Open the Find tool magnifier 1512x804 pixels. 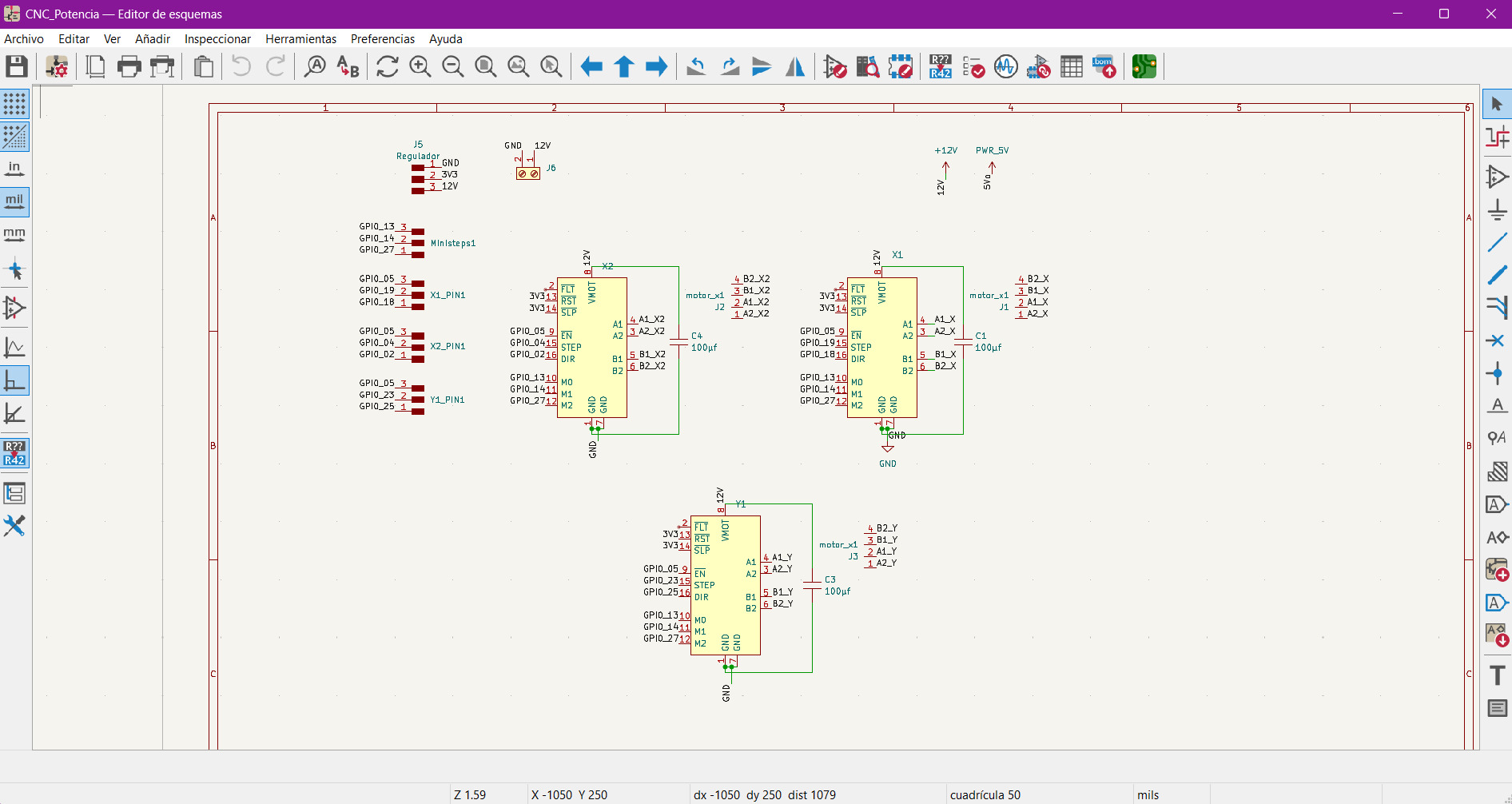pyautogui.click(x=316, y=66)
